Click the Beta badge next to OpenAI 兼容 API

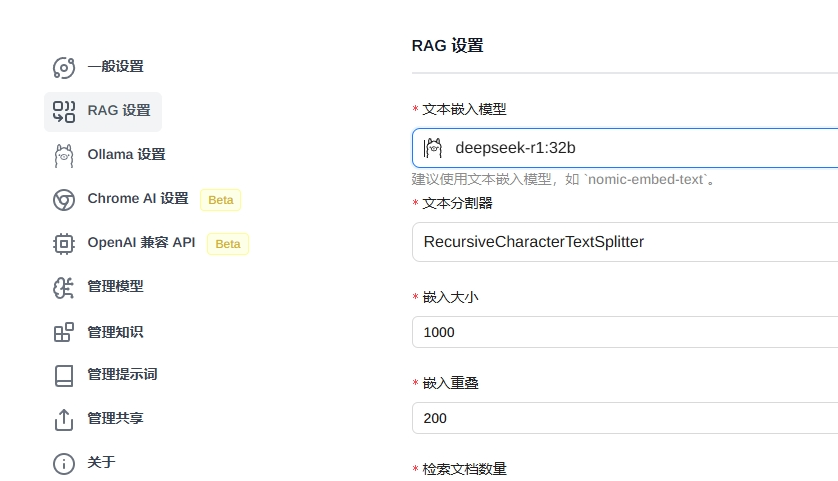[228, 244]
